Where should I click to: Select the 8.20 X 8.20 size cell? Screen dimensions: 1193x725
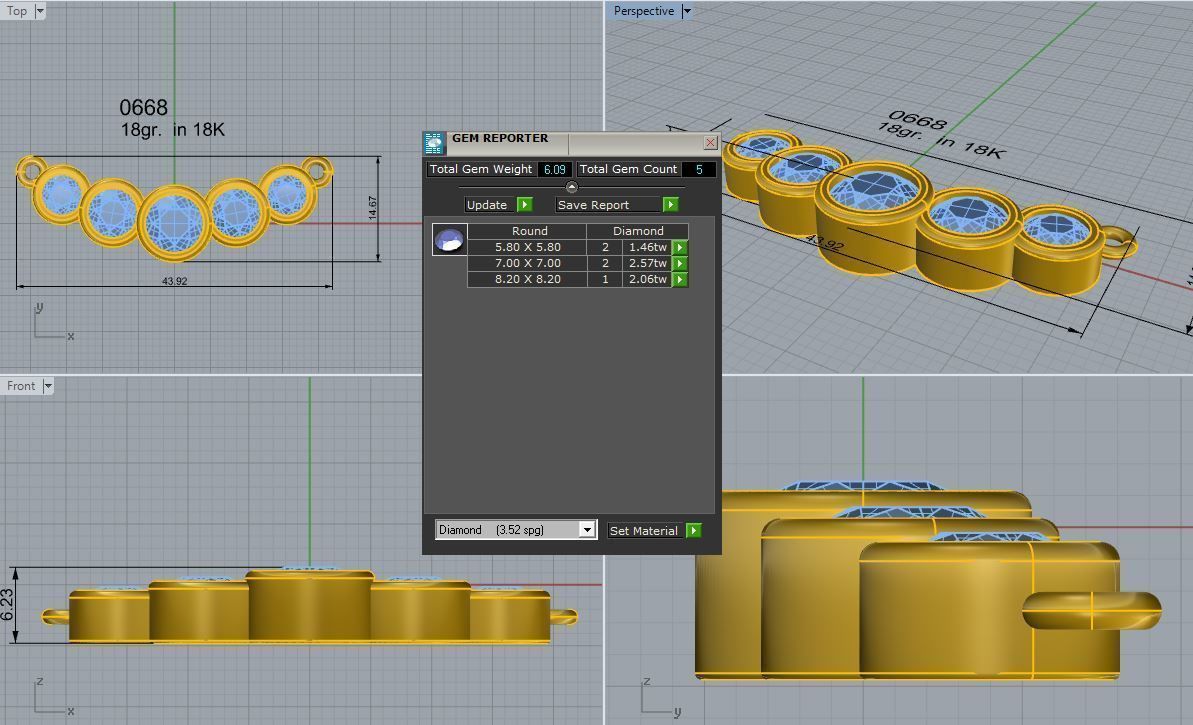[x=527, y=279]
